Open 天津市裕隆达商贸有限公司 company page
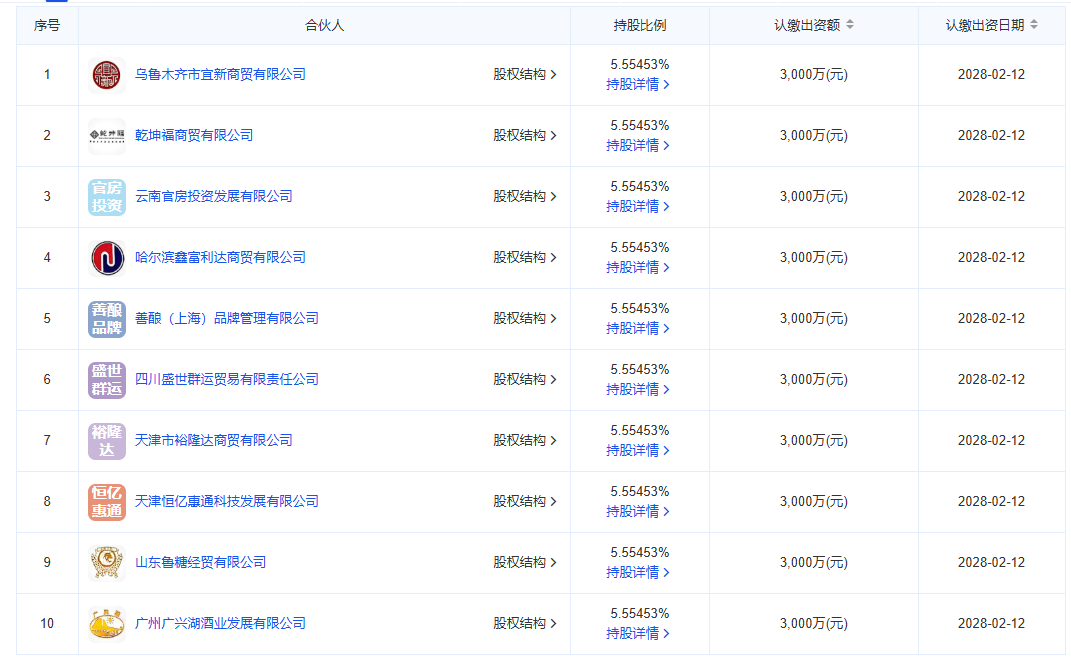 [214, 440]
